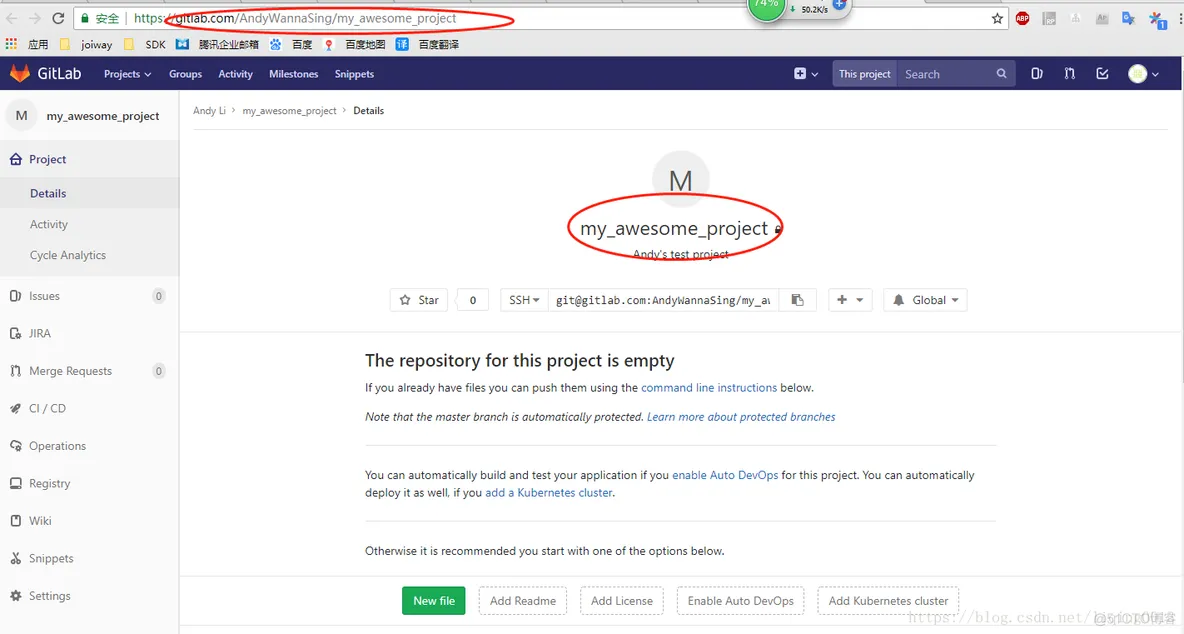Open merge requests icon in the navbar
Screen dimensions: 1184x634
coord(1069,74)
